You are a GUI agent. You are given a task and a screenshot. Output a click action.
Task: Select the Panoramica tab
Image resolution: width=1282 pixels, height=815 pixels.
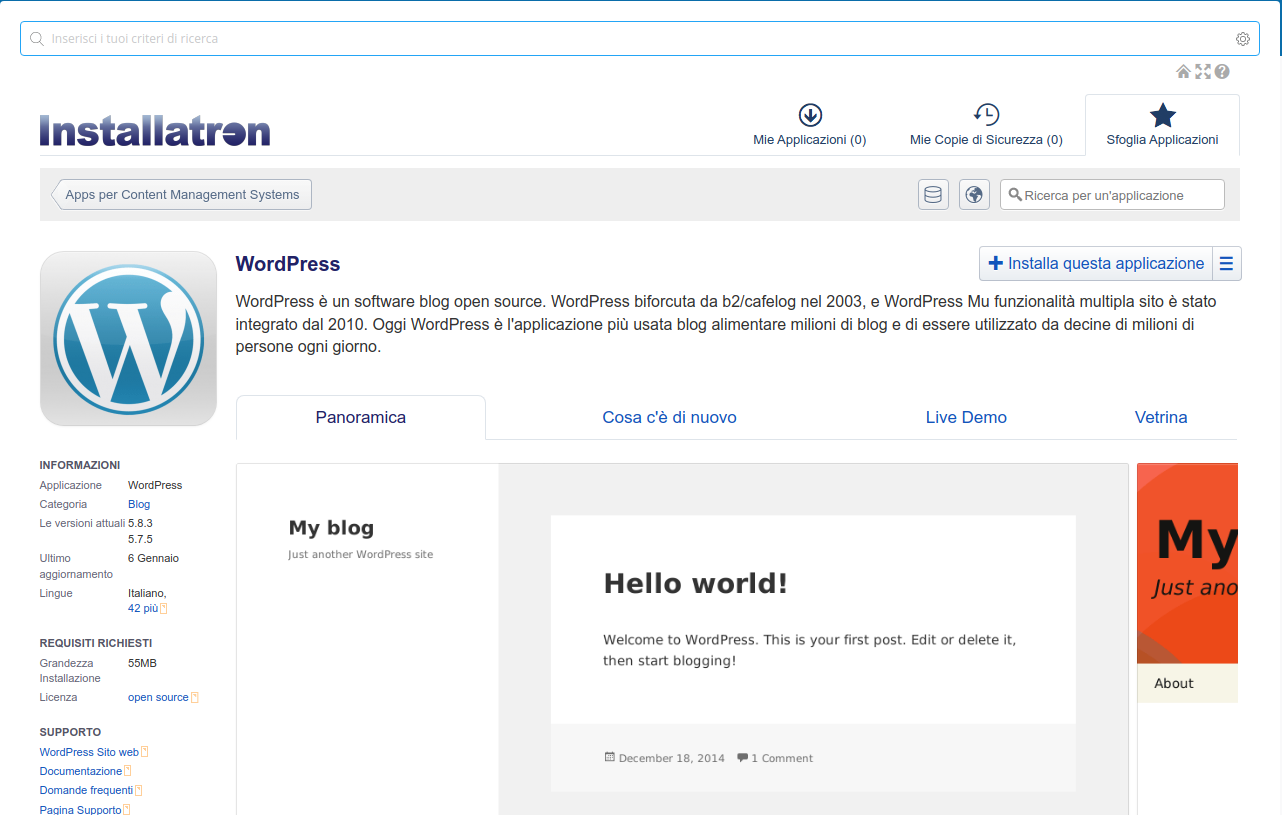tap(361, 417)
